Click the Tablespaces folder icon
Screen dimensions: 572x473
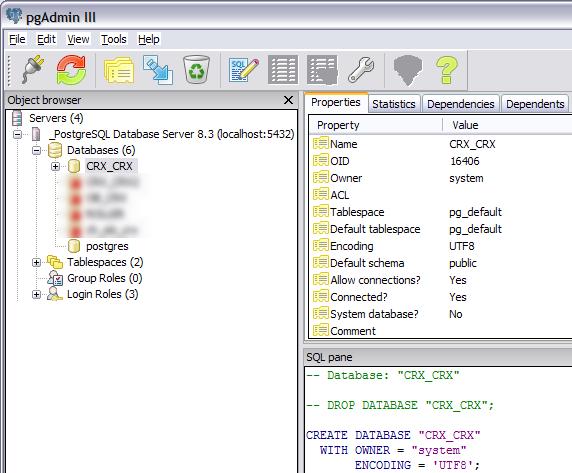coord(55,262)
